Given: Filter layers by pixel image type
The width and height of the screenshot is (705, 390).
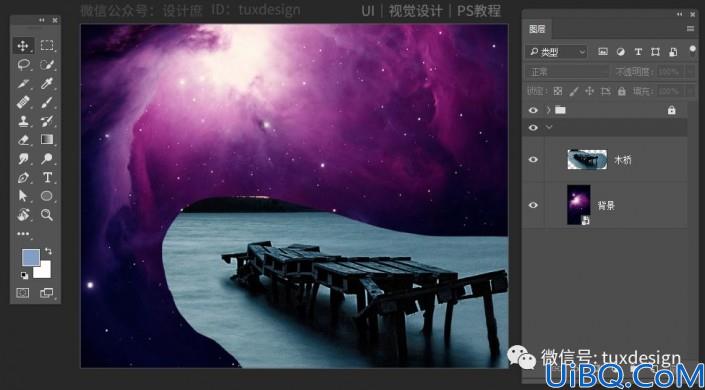Looking at the screenshot, I should point(603,52).
